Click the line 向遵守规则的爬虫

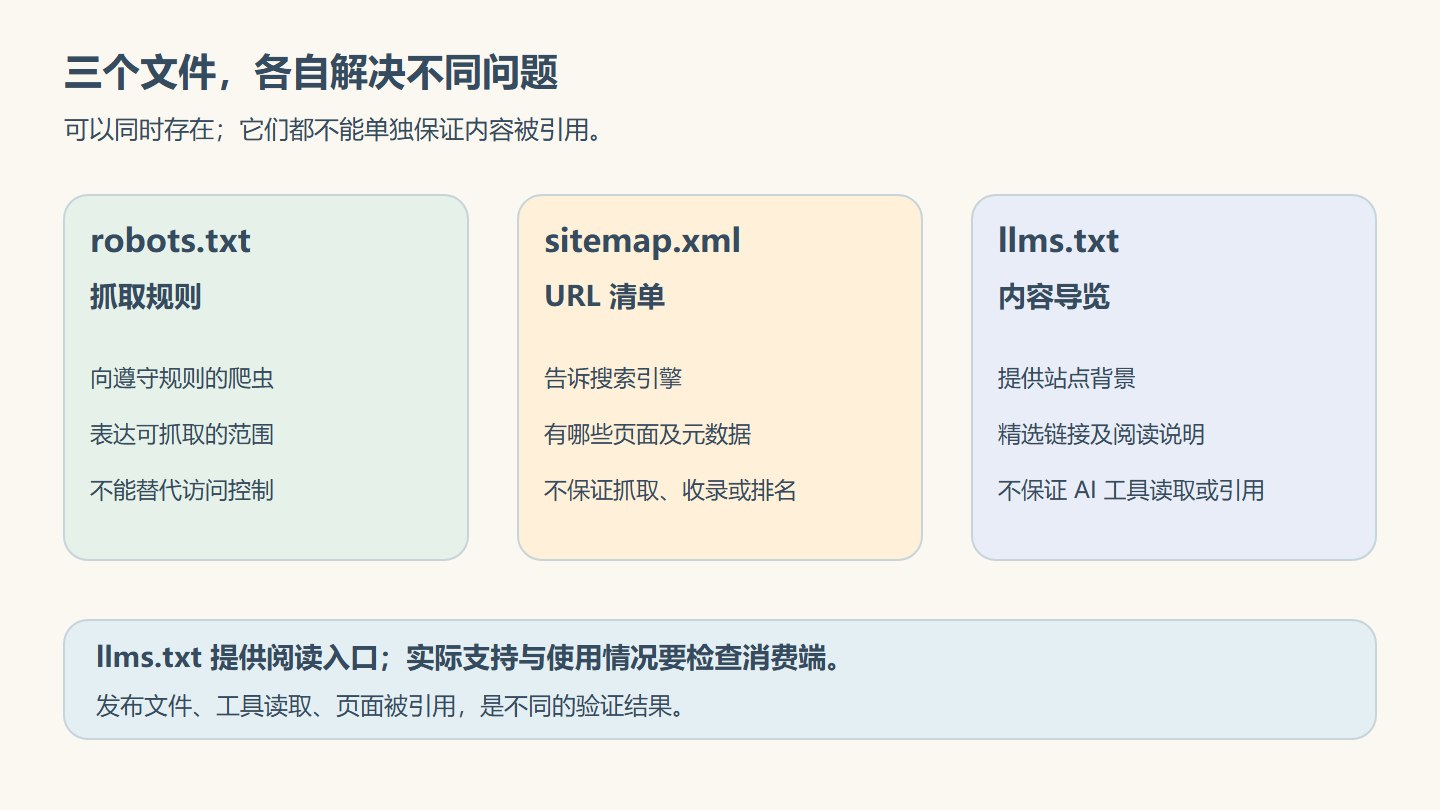click(182, 379)
